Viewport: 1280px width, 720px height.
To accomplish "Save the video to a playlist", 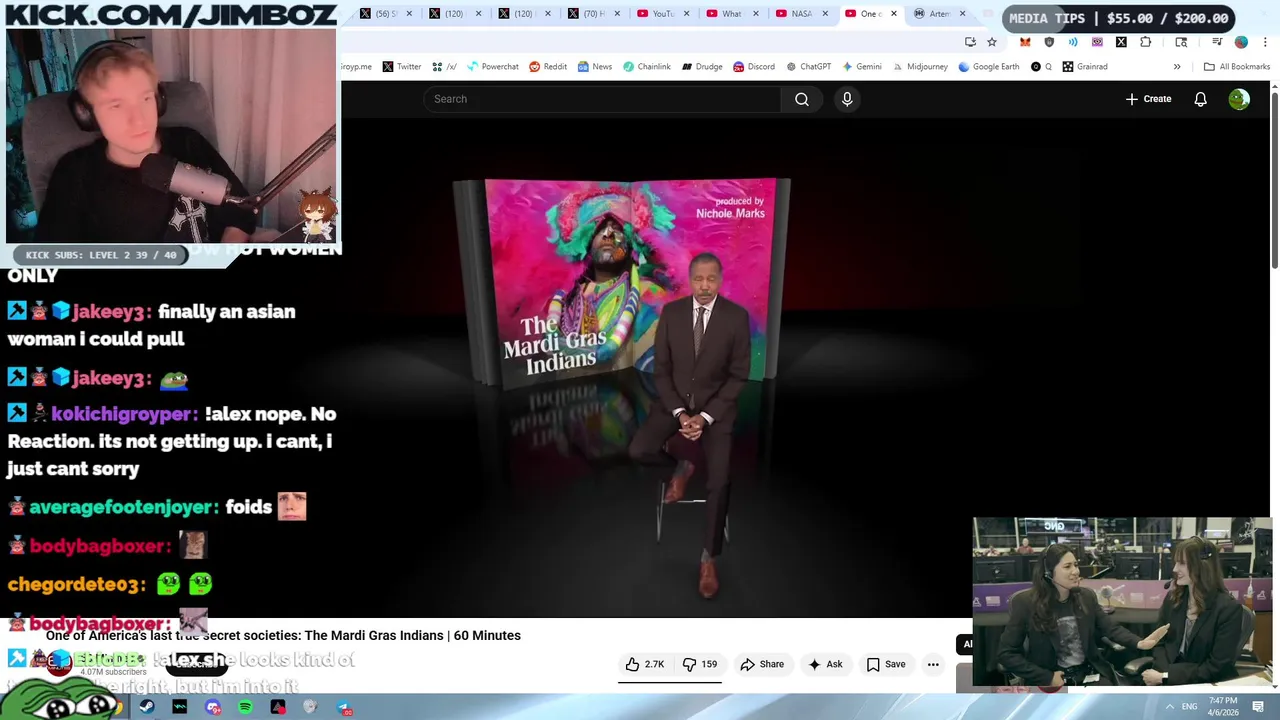I will click(886, 664).
